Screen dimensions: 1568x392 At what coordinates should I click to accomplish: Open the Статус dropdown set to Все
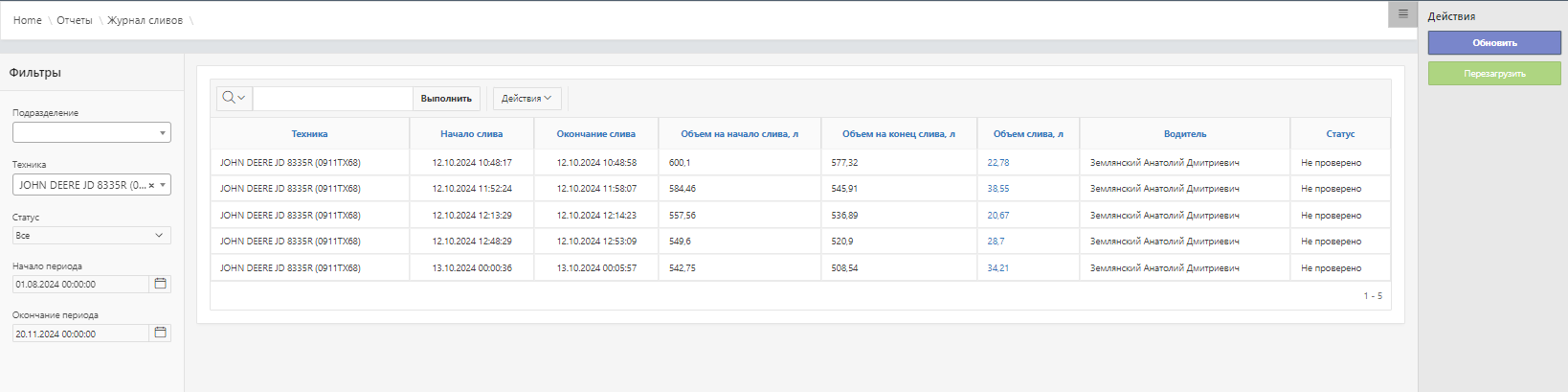click(x=92, y=235)
